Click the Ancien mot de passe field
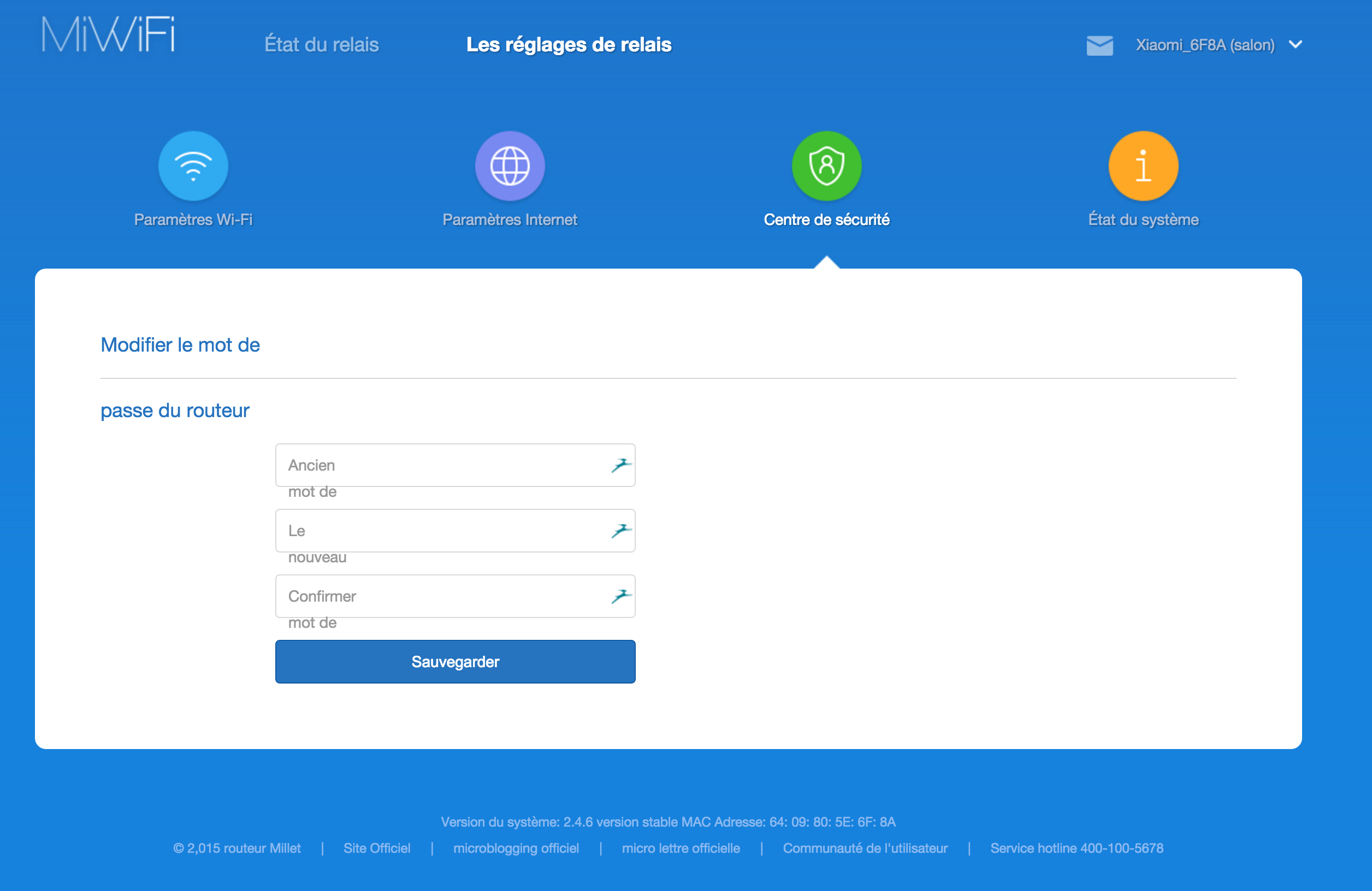 click(455, 465)
